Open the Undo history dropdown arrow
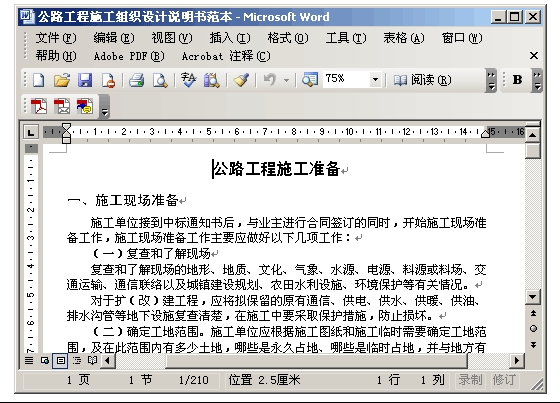560x403 pixels. pos(286,80)
